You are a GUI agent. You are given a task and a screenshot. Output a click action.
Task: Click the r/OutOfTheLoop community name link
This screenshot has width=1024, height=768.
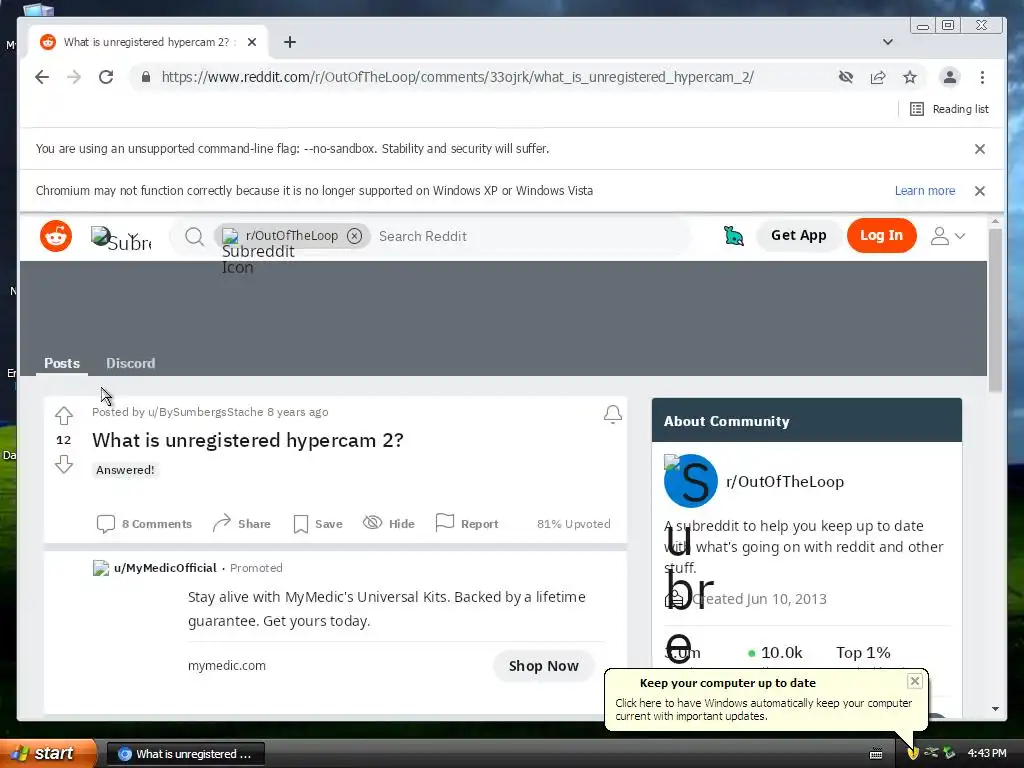785,481
